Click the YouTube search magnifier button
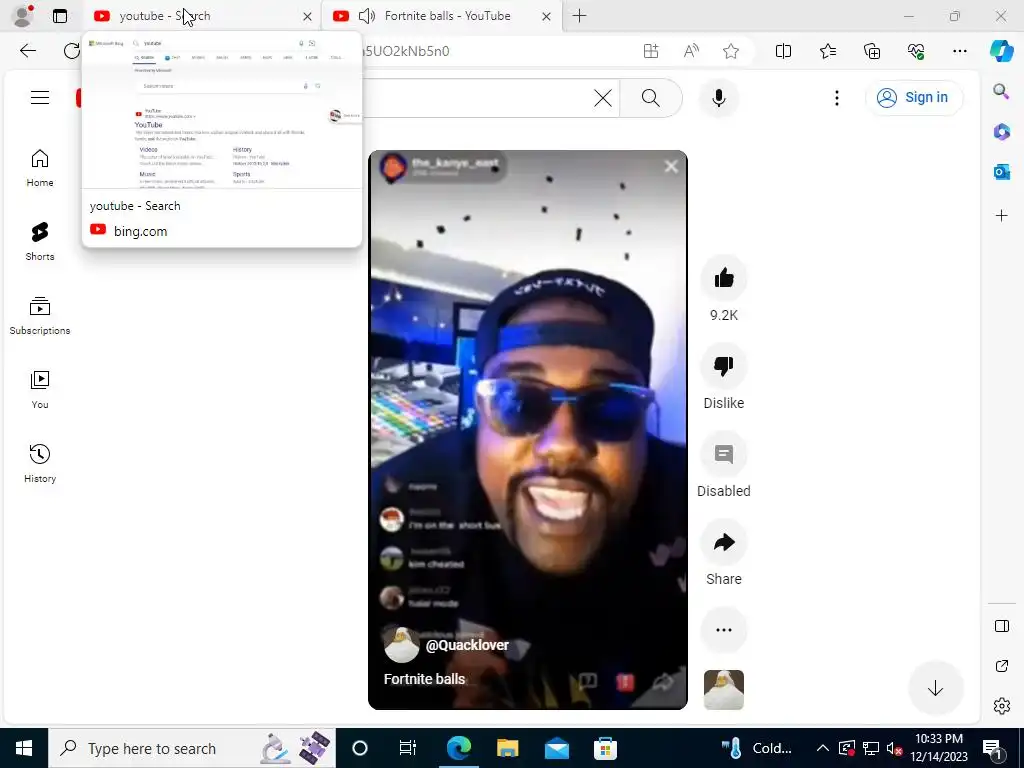This screenshot has width=1024, height=768. [x=650, y=98]
